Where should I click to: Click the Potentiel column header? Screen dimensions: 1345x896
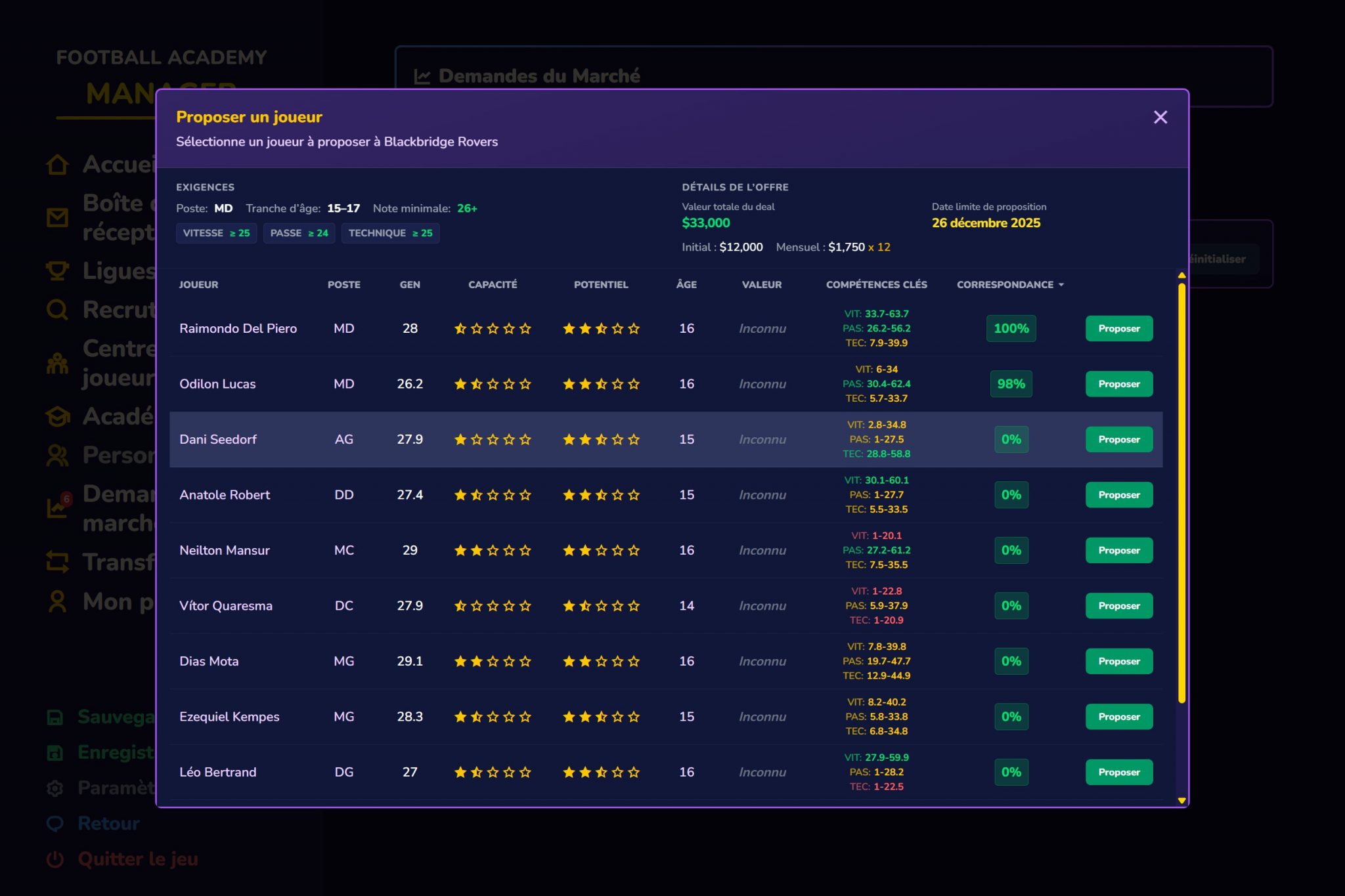600,284
